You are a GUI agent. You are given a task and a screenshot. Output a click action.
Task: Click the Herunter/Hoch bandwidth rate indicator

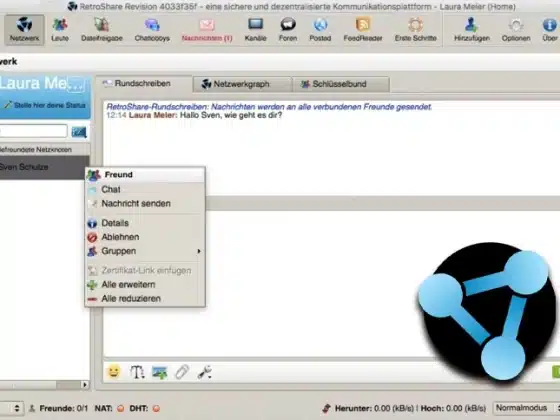point(404,408)
